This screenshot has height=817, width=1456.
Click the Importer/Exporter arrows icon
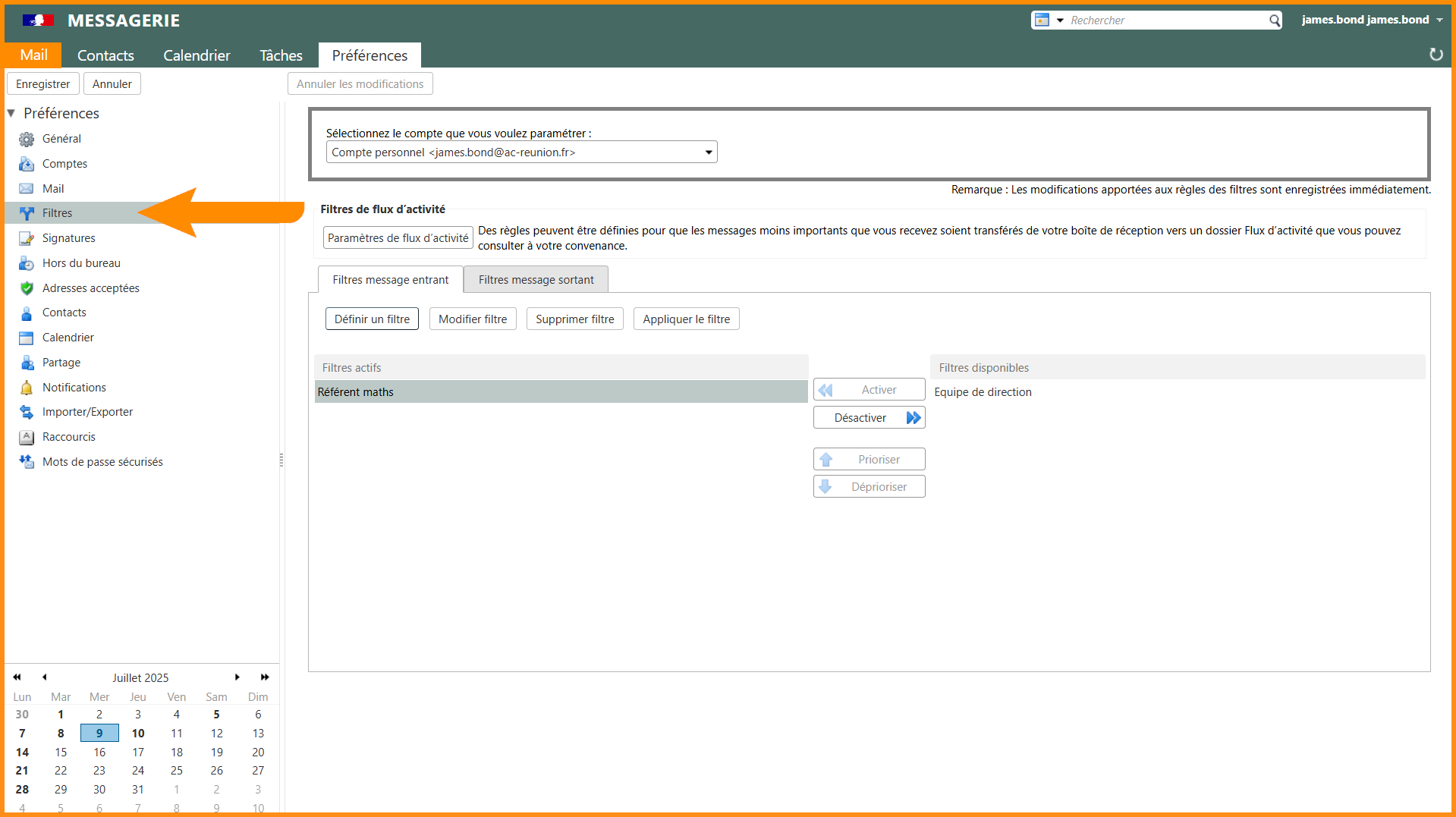27,412
